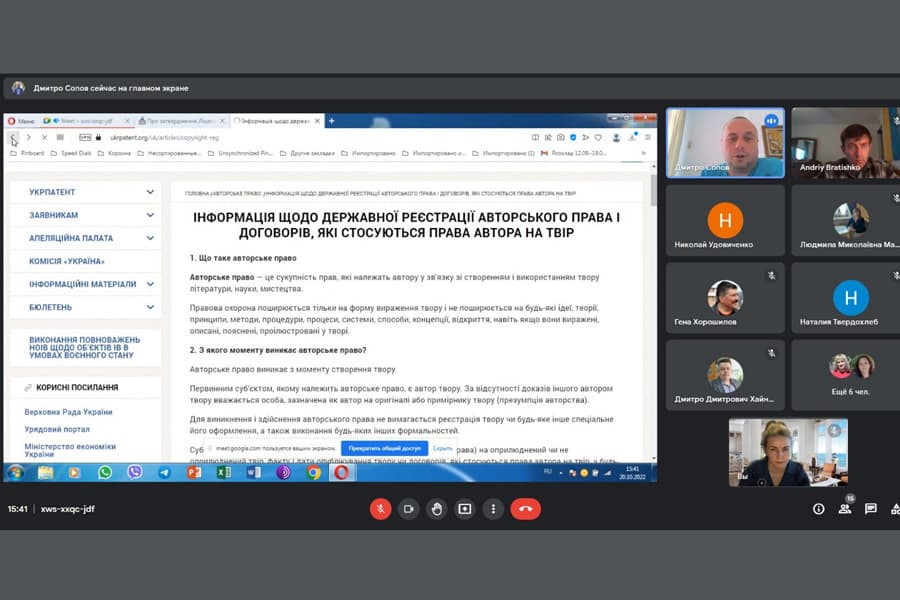Raise hand in the meeting

[437, 509]
